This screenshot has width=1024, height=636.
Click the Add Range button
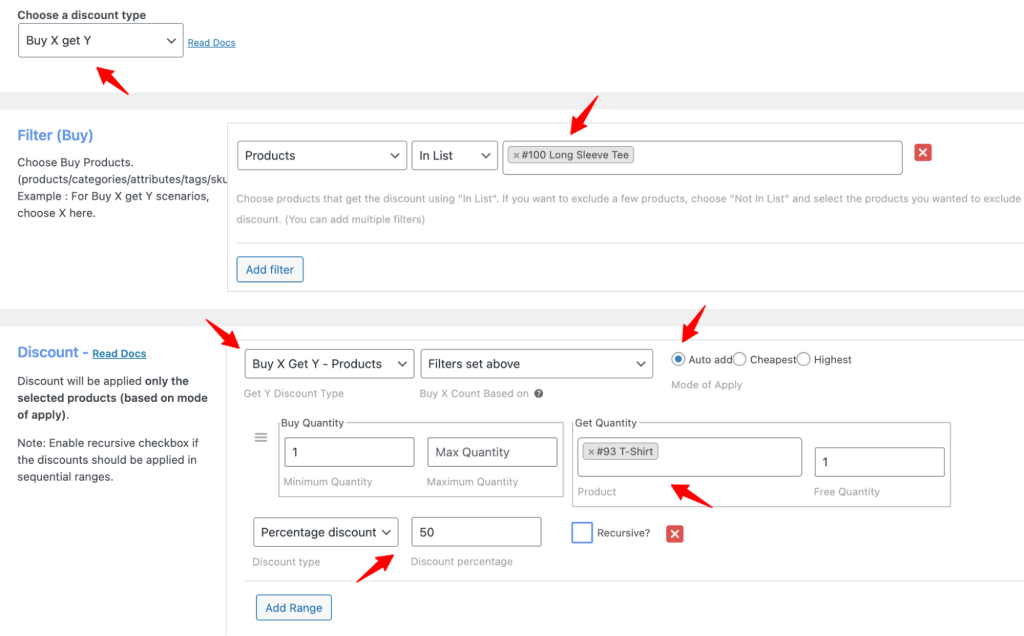[x=293, y=607]
